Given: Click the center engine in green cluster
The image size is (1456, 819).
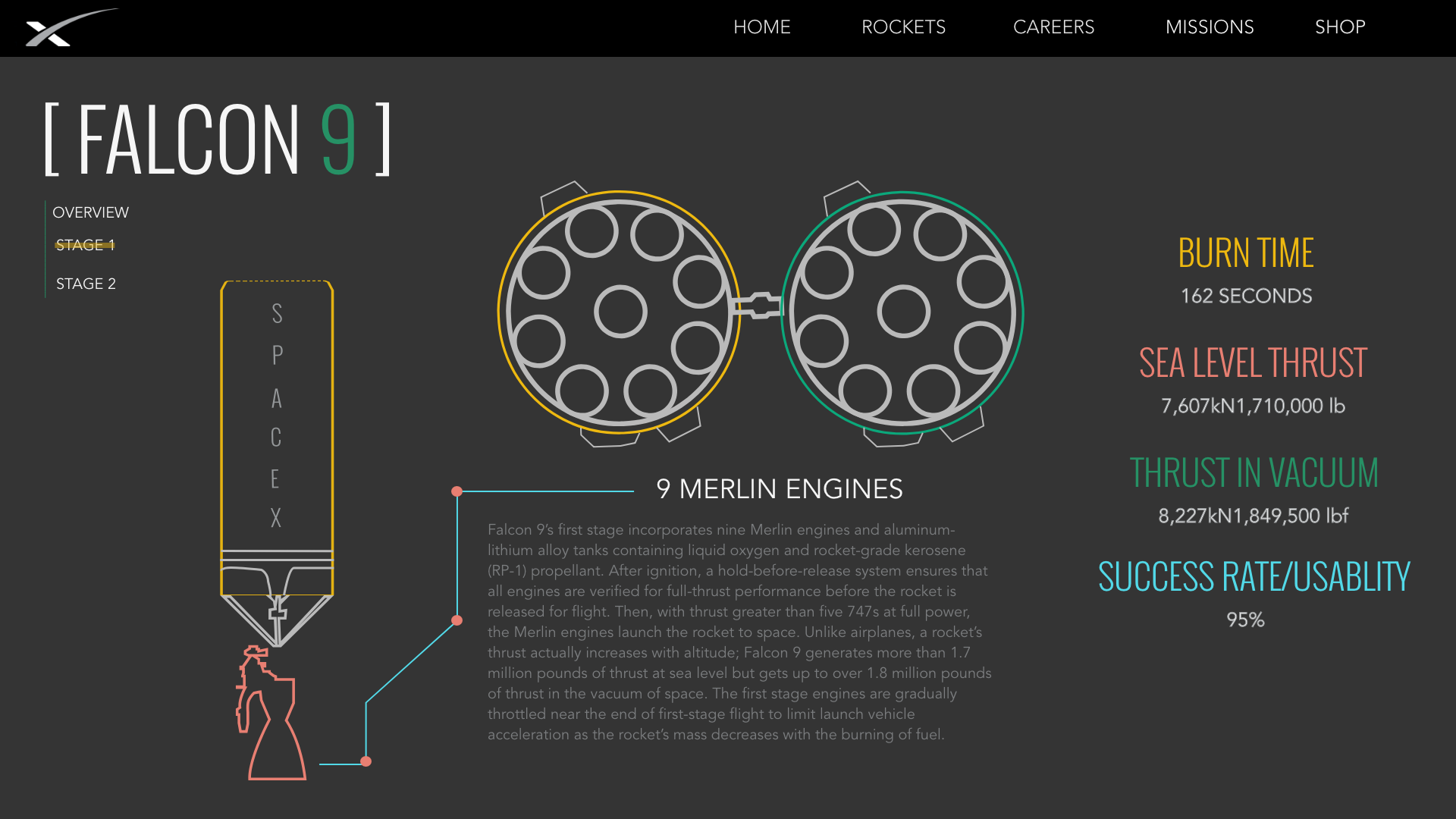Looking at the screenshot, I should click(903, 312).
